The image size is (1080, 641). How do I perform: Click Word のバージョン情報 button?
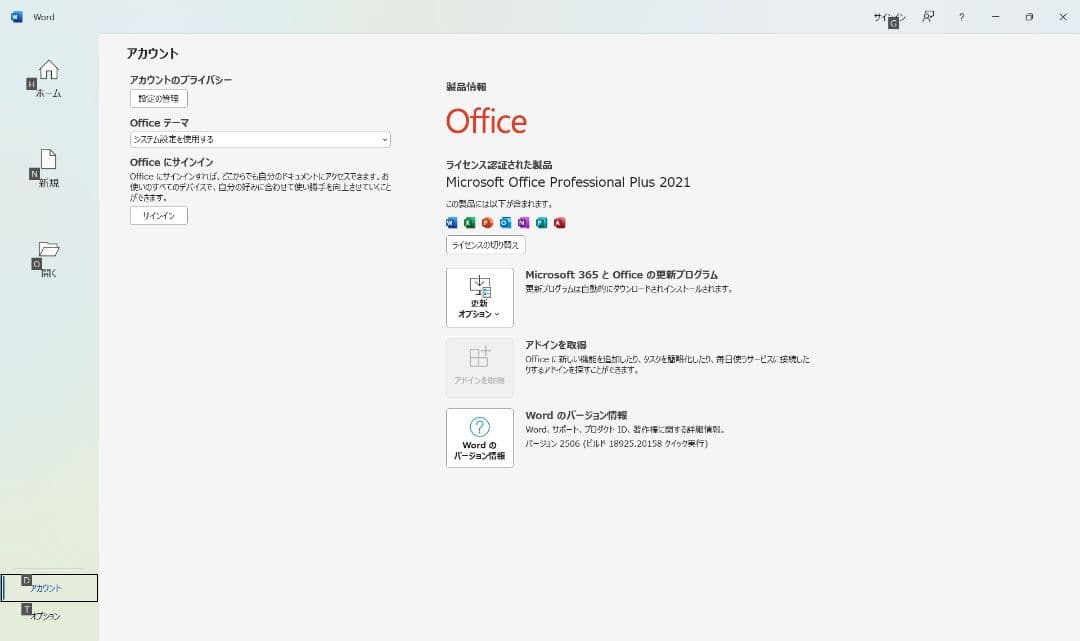[479, 438]
